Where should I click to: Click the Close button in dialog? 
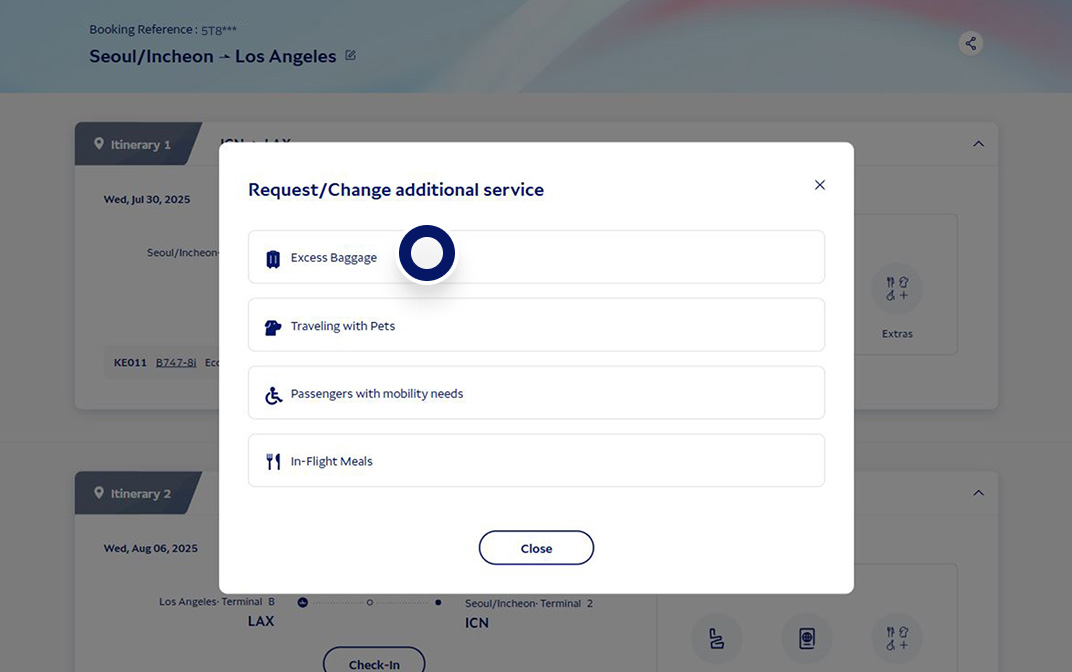coord(536,548)
